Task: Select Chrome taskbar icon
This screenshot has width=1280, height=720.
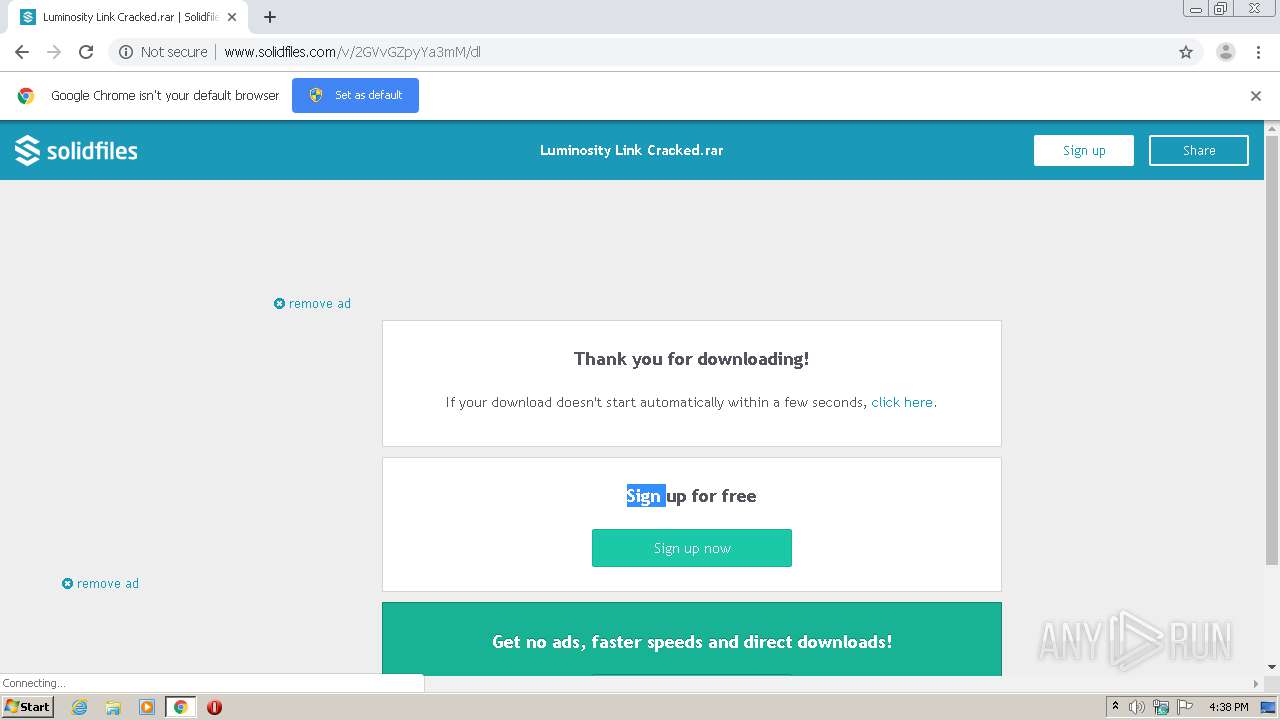Action: tap(181, 707)
